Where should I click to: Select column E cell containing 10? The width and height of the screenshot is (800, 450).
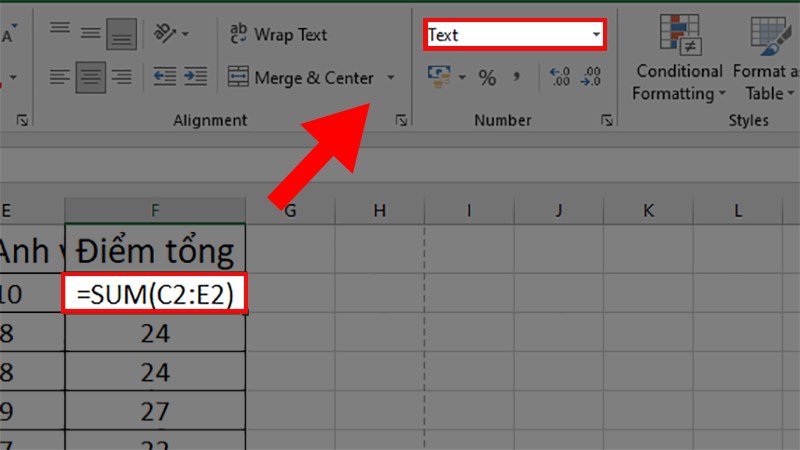tap(32, 294)
